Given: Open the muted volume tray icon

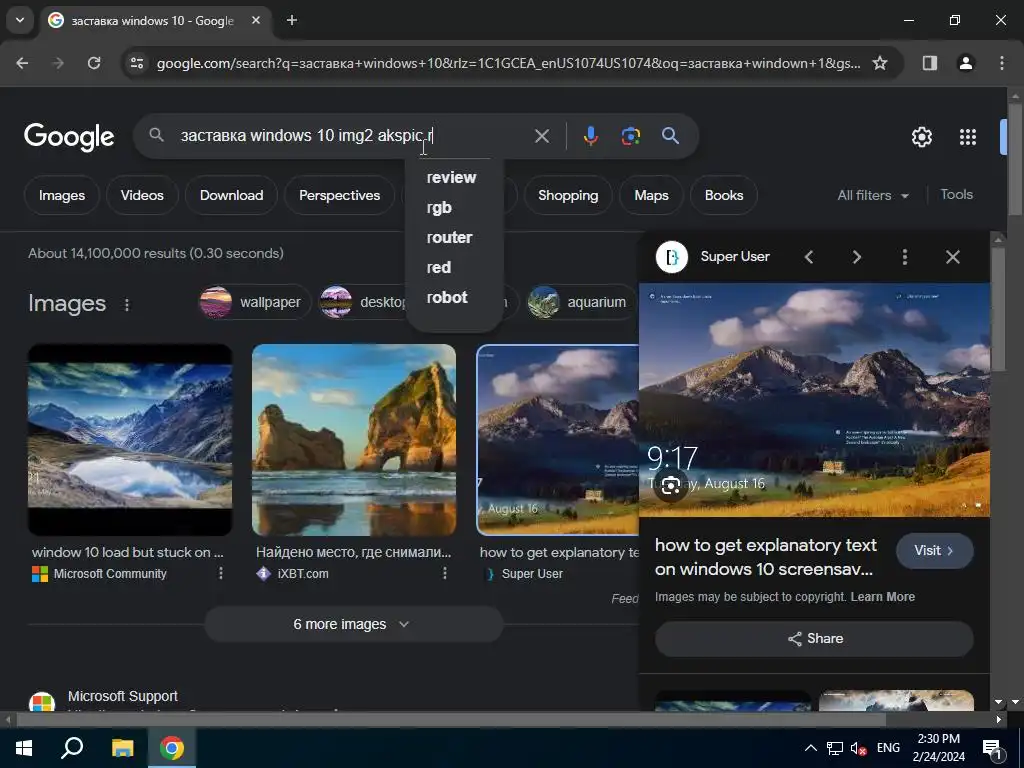Looking at the screenshot, I should (858, 748).
